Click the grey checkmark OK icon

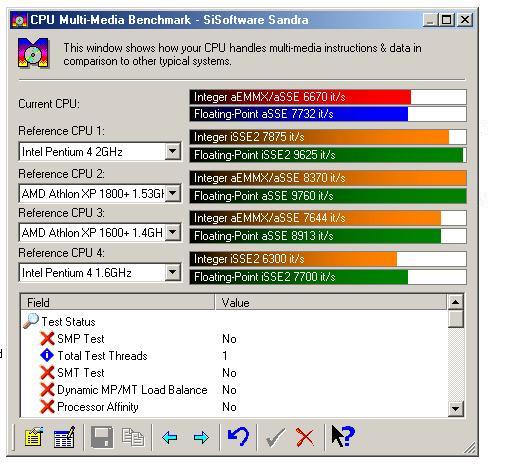click(275, 437)
